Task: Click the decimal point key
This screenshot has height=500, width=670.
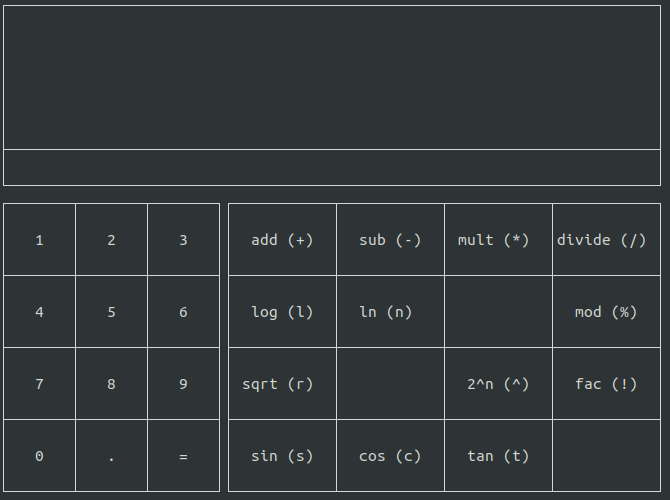Action: coord(112,456)
